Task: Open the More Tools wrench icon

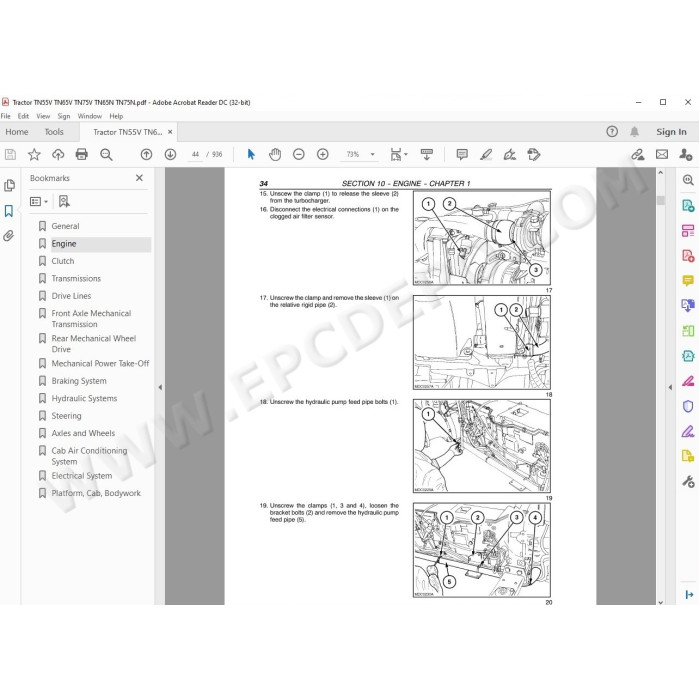Action: click(688, 482)
